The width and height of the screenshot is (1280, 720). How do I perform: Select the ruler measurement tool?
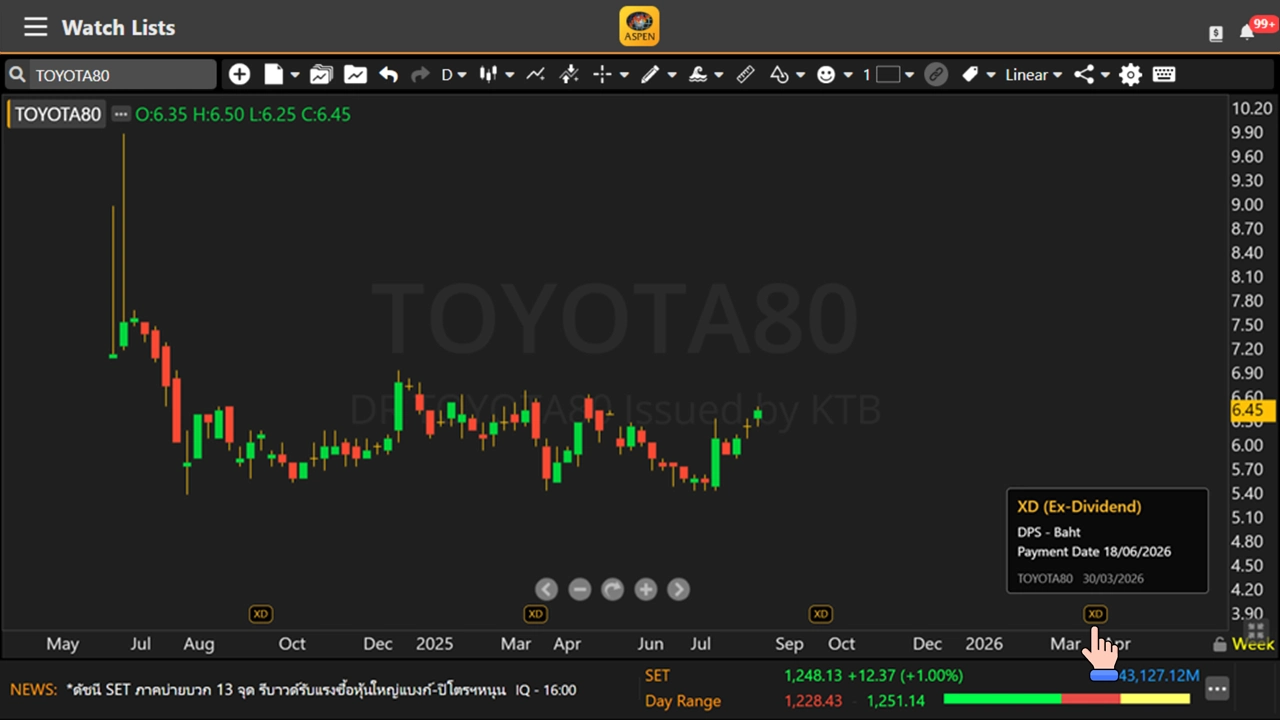(745, 74)
